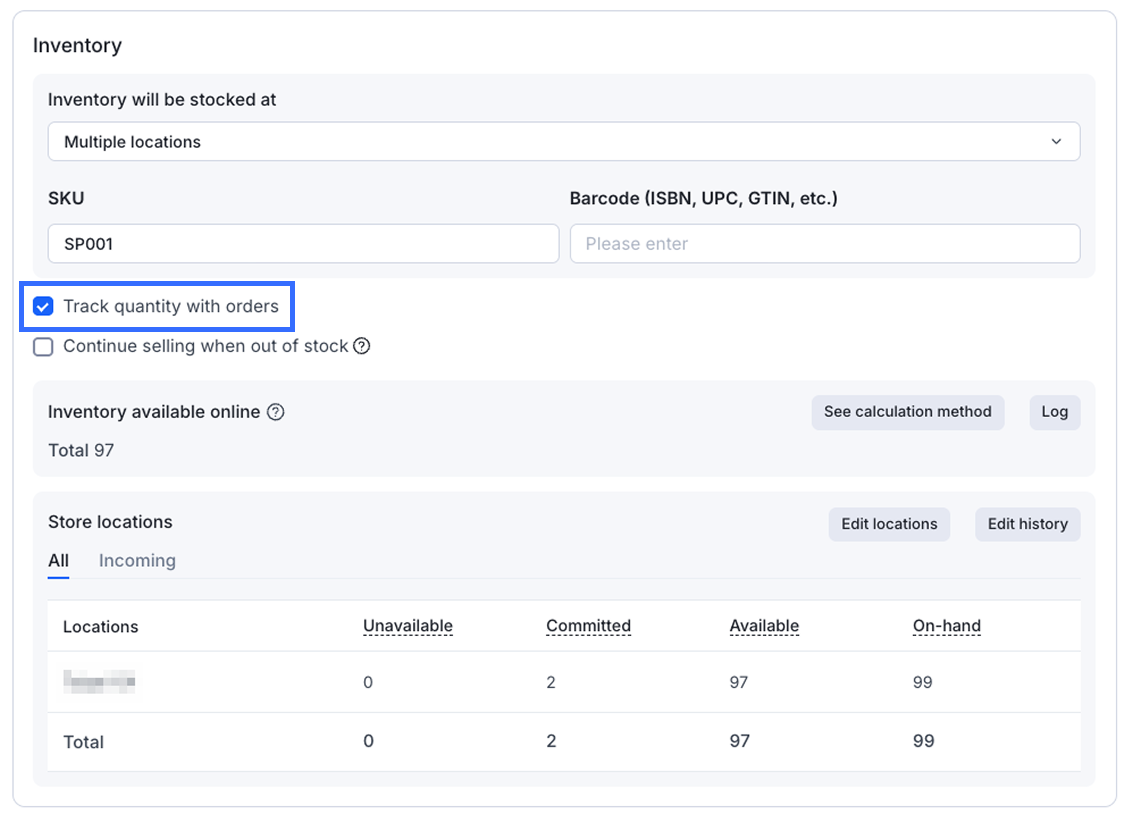Click help icon next to Inventory available online

(x=276, y=412)
